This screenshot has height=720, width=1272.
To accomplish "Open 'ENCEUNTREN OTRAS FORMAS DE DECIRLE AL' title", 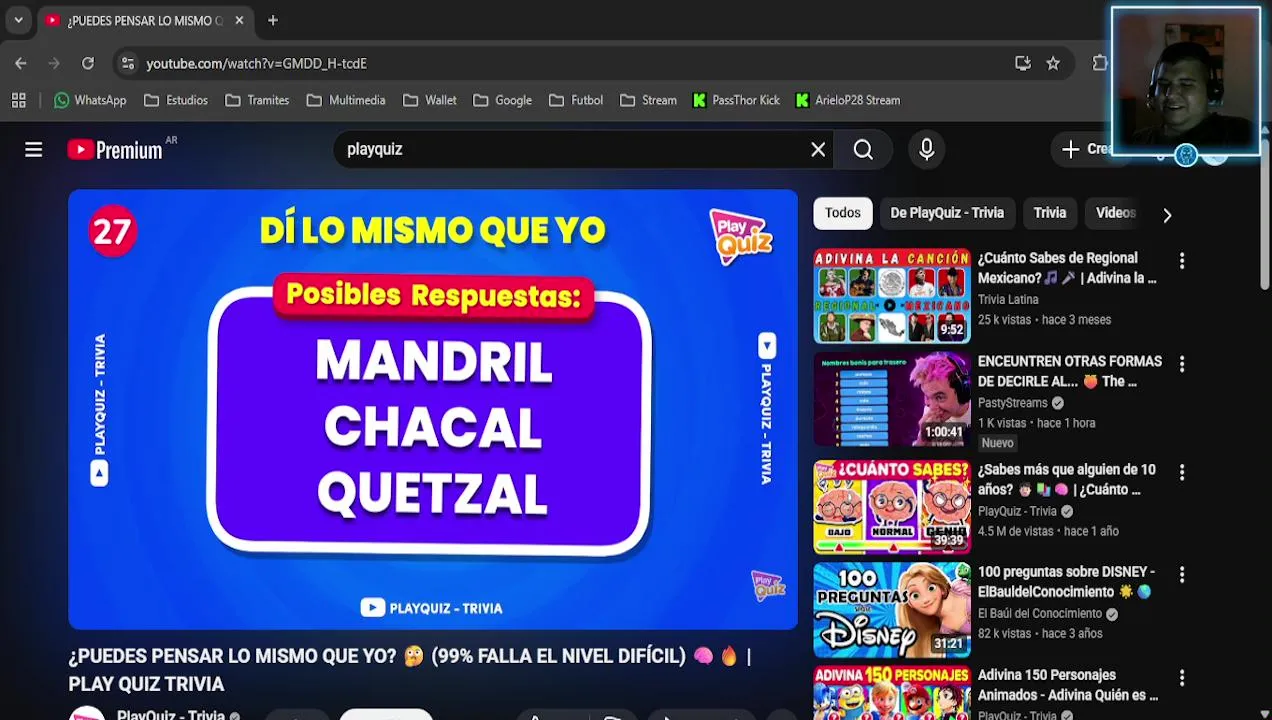I will [x=1070, y=371].
